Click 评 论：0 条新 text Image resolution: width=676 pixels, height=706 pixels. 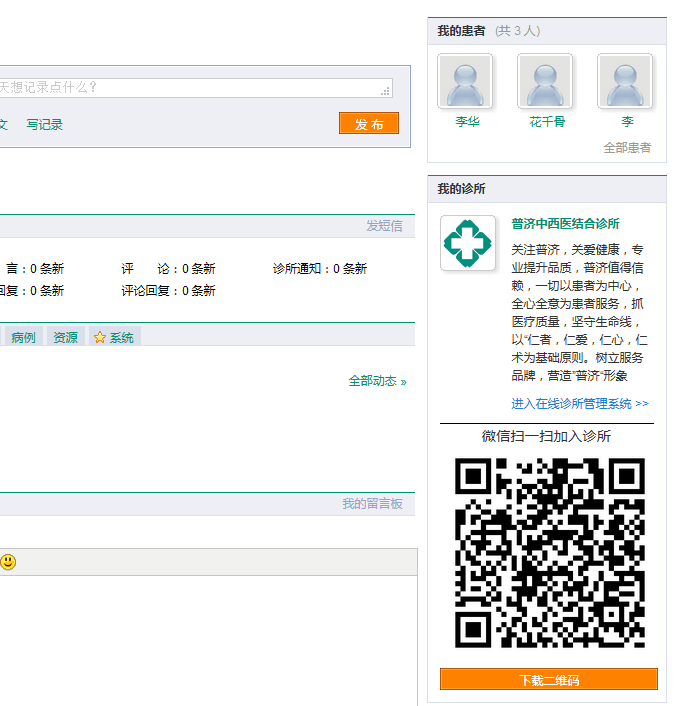(x=168, y=269)
